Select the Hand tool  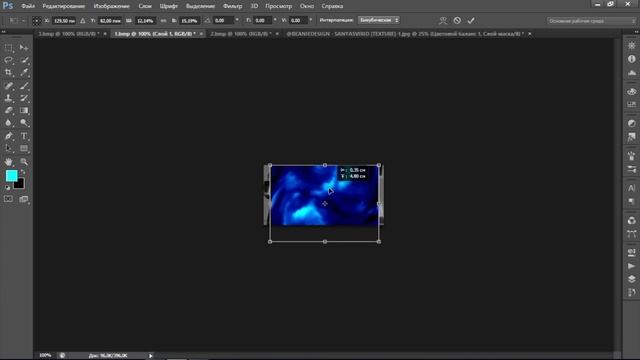[x=9, y=162]
